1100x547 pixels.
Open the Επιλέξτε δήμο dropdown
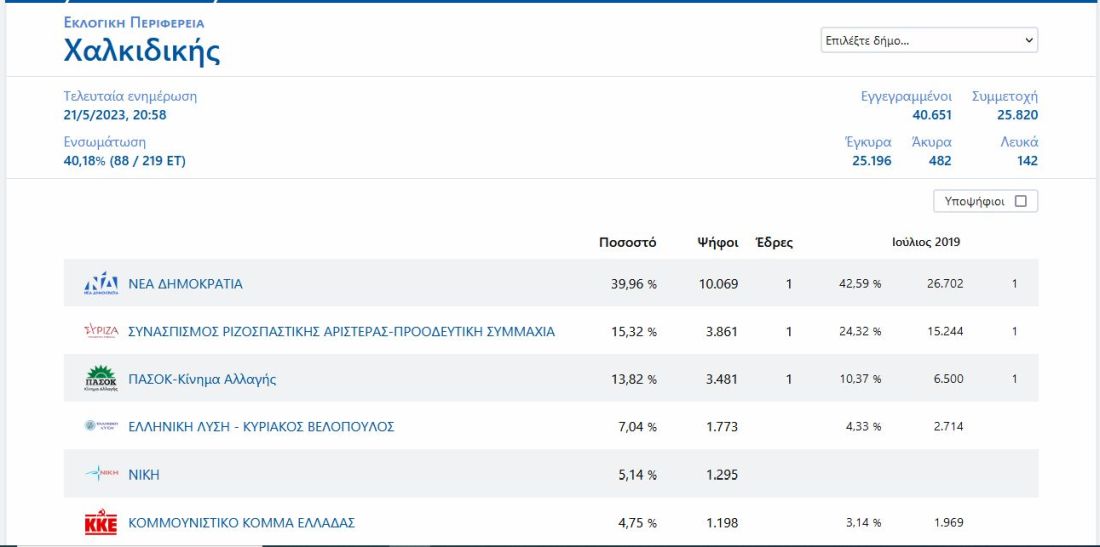point(930,40)
